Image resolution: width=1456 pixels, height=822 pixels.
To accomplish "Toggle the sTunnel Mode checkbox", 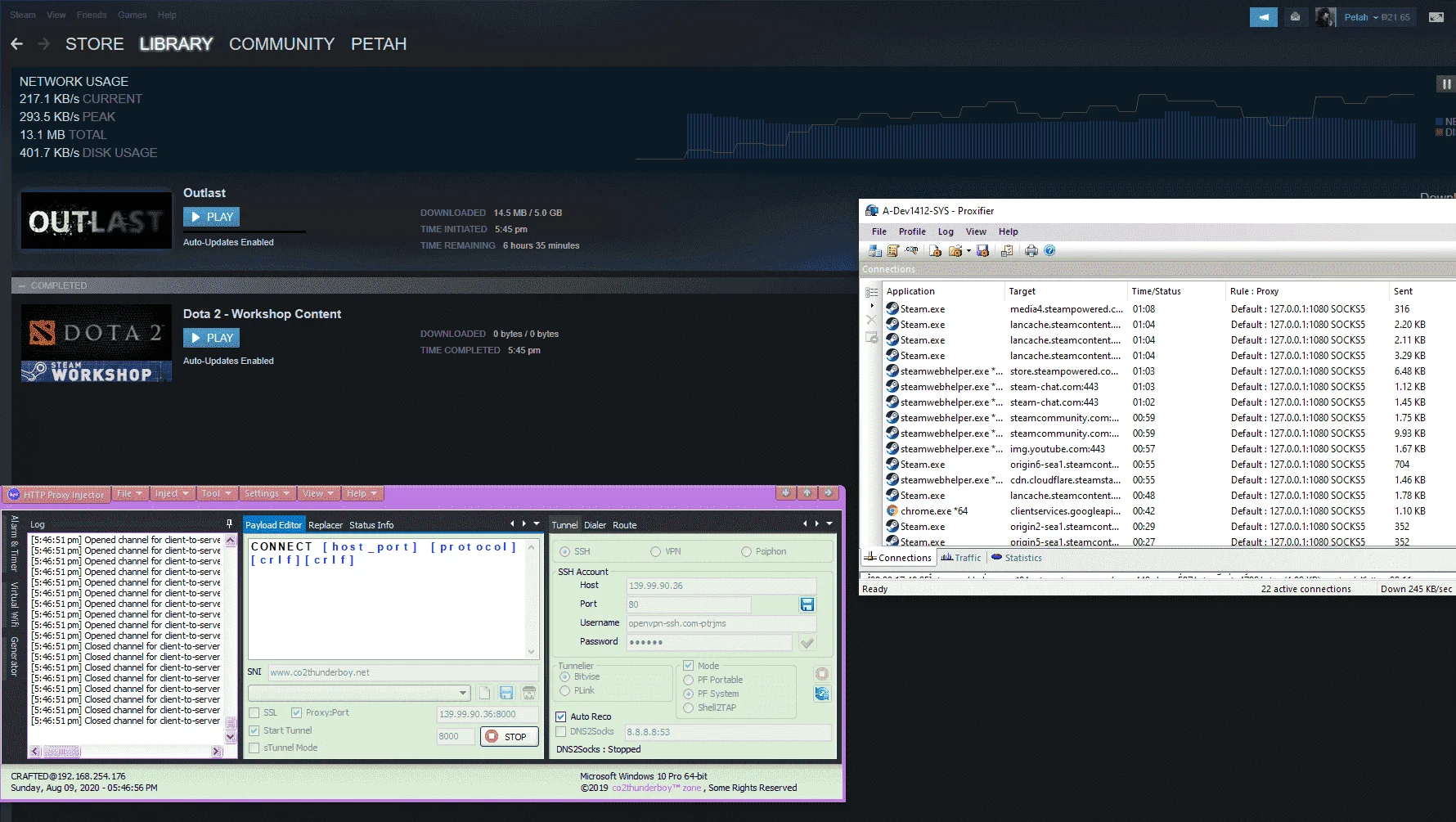I will coord(254,748).
